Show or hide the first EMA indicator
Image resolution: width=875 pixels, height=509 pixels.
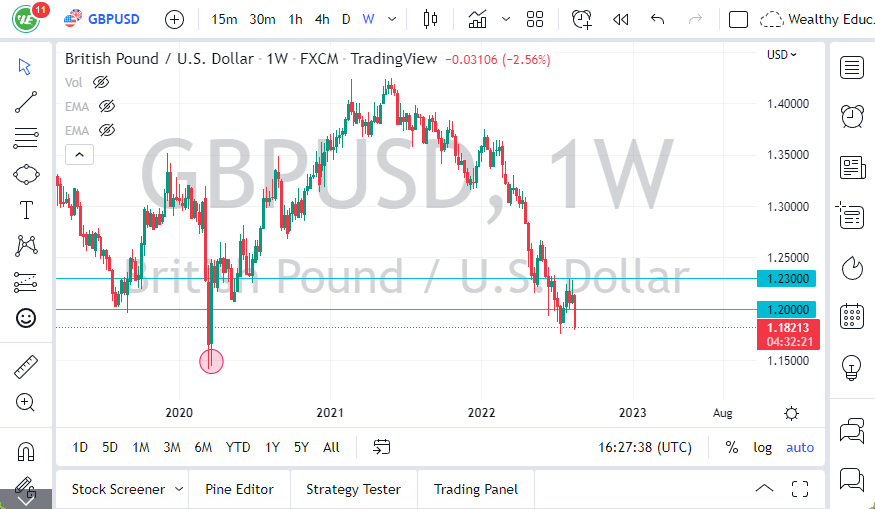point(107,106)
